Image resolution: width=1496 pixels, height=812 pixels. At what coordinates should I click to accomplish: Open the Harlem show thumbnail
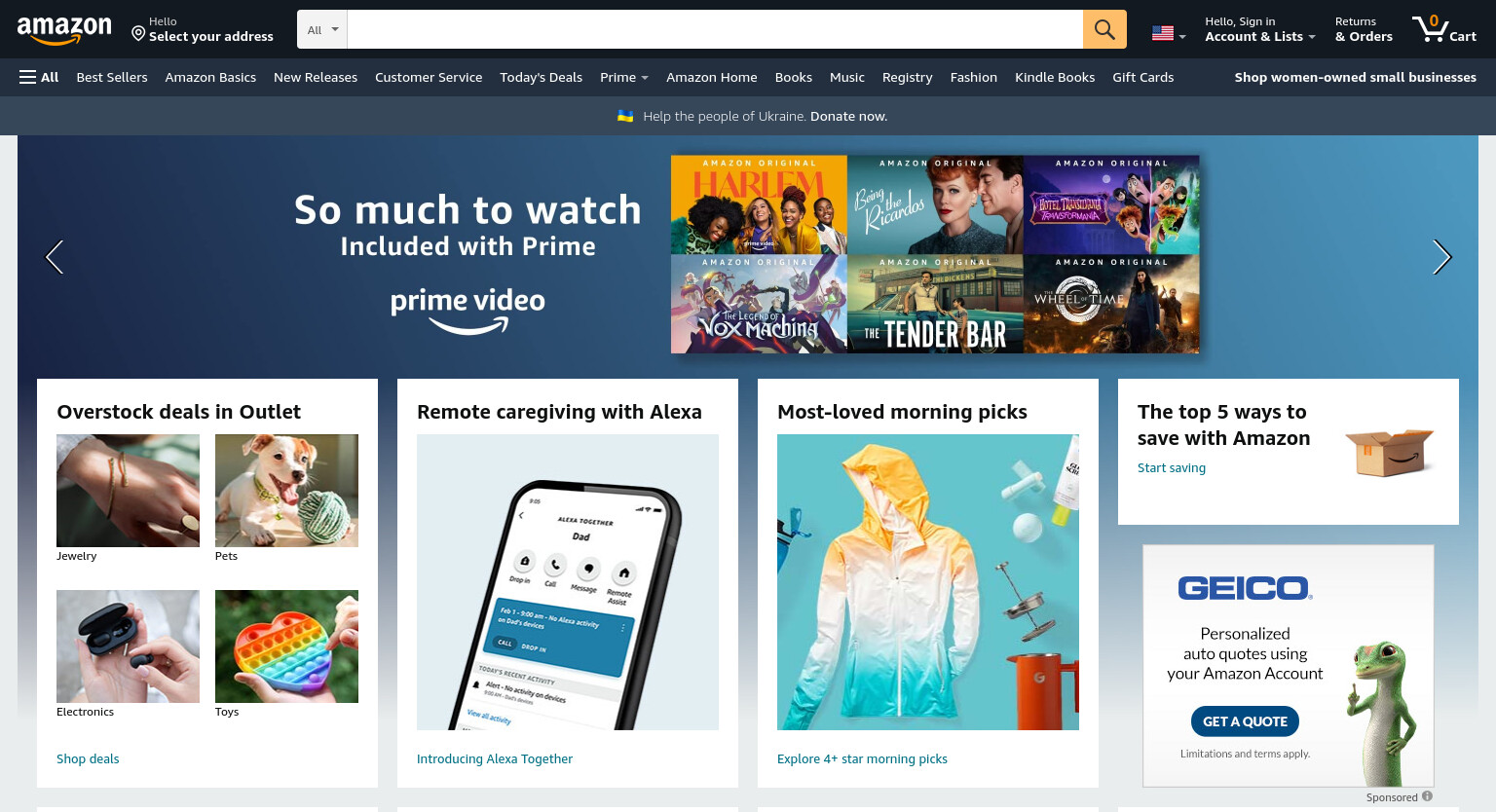point(759,204)
